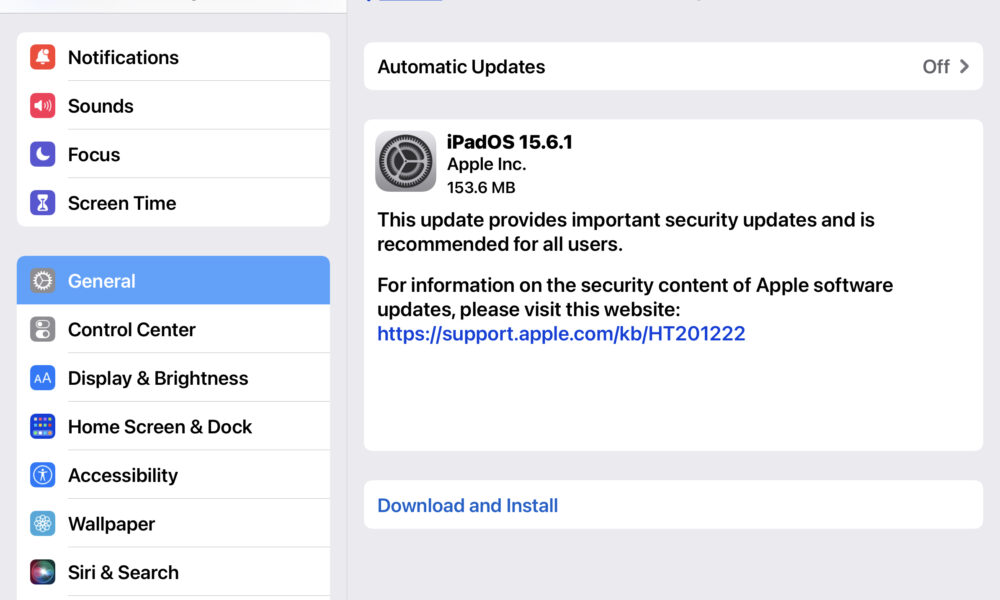The height and width of the screenshot is (600, 1000).
Task: Tap the purple Focus moon icon
Action: point(43,154)
